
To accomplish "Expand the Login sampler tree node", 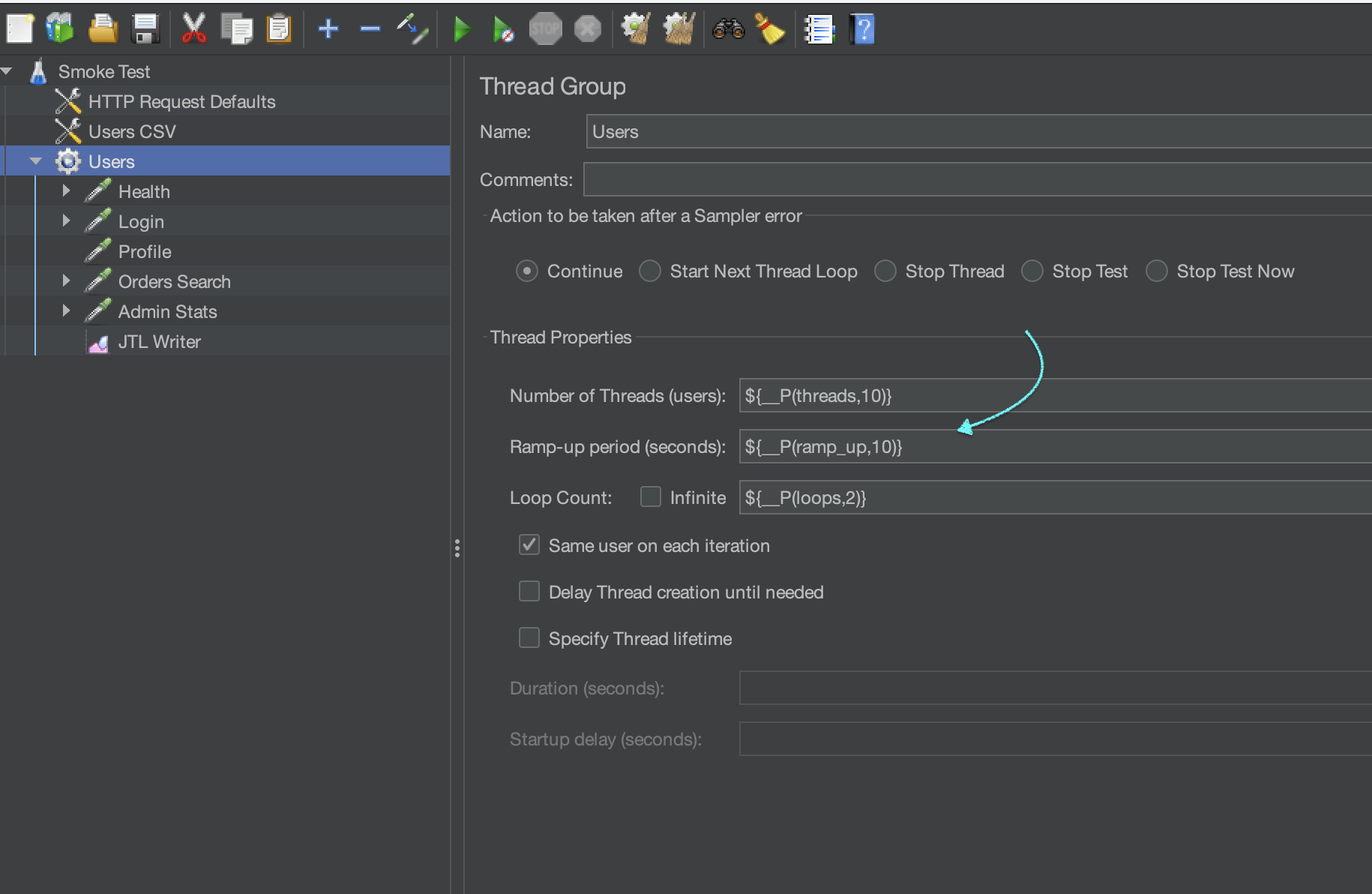I will pos(66,221).
